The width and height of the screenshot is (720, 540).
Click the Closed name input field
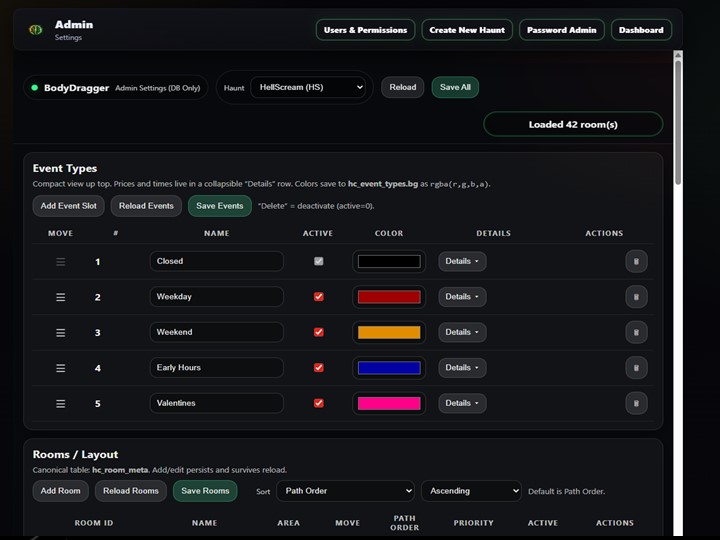pyautogui.click(x=216, y=261)
